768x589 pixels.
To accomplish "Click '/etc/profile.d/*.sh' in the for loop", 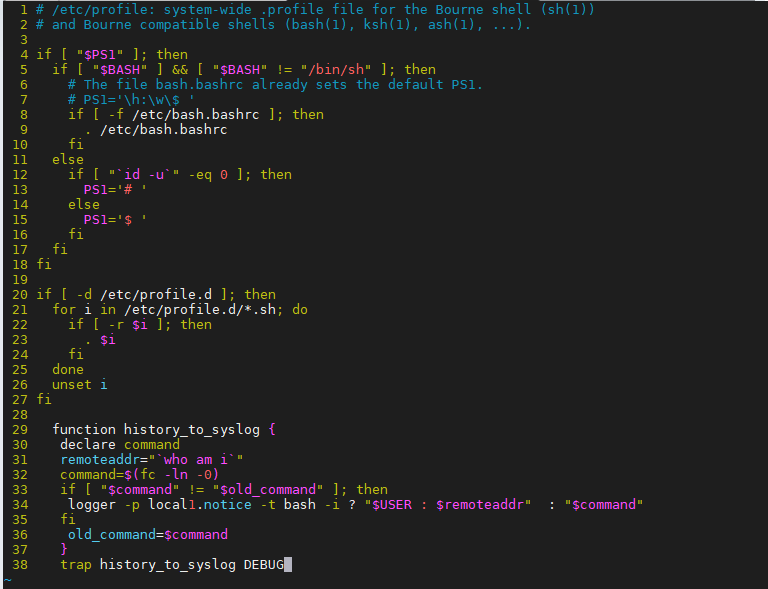I will tap(199, 310).
